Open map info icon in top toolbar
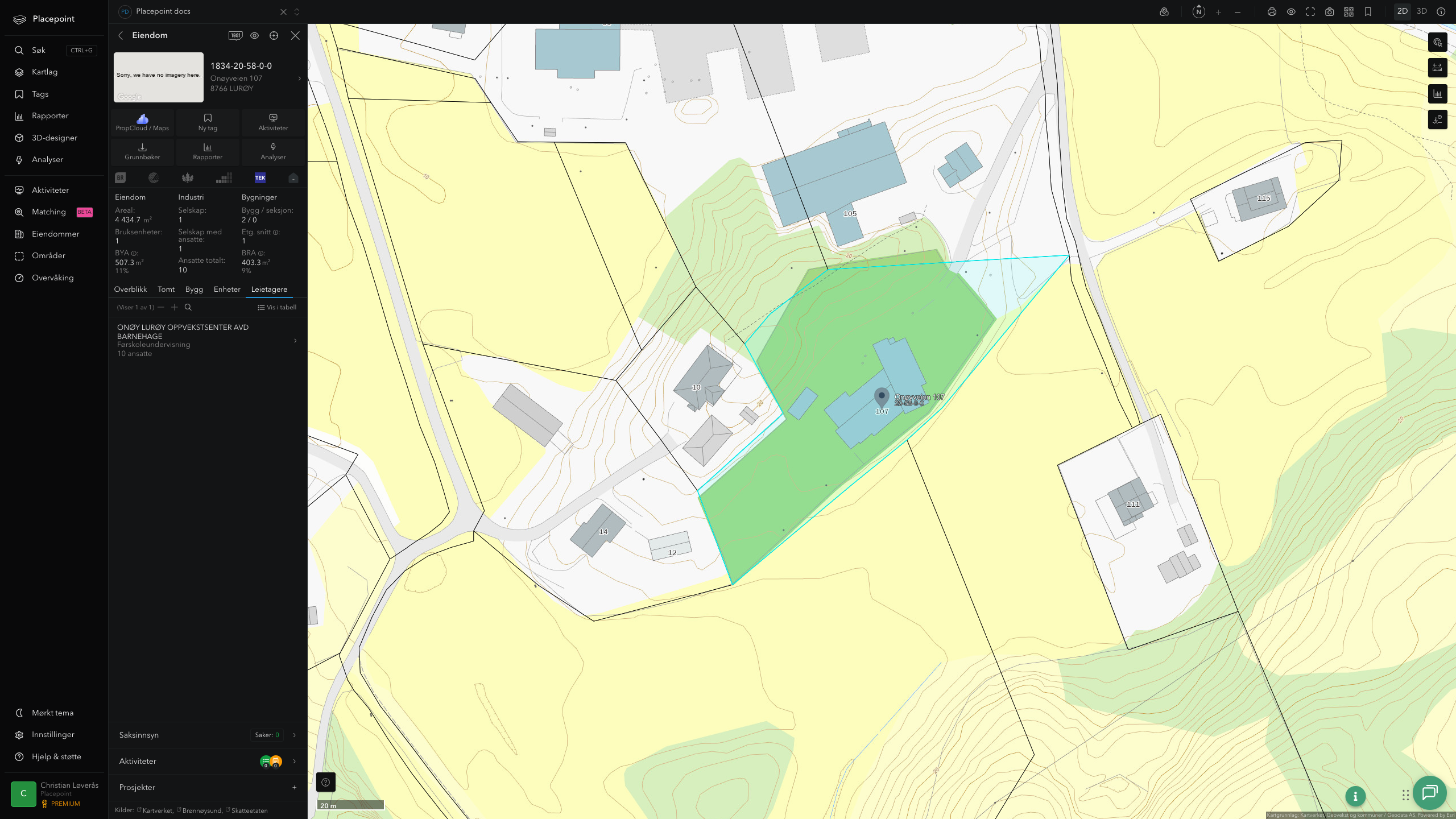Image resolution: width=1456 pixels, height=819 pixels. coord(1441,11)
